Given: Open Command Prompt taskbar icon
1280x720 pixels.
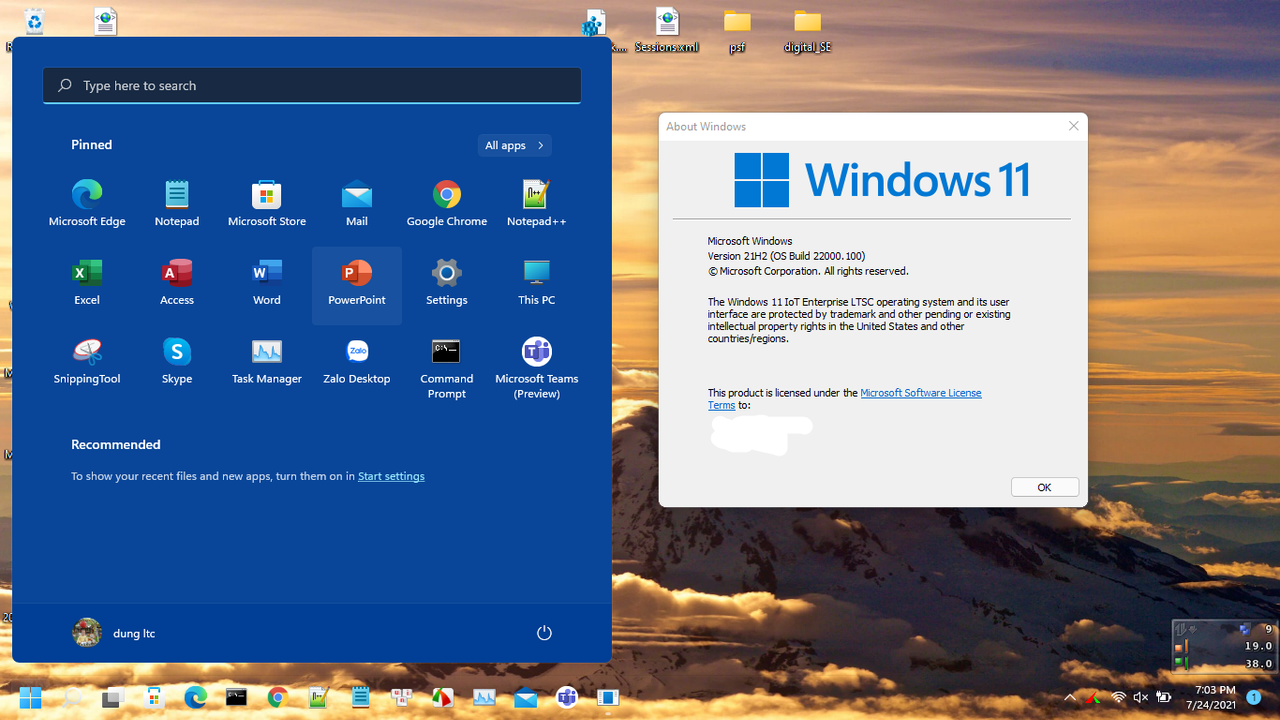Looking at the screenshot, I should (236, 697).
